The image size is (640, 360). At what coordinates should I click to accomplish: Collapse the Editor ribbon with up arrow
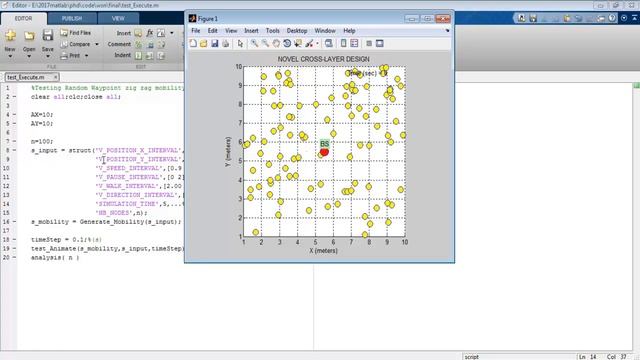[635, 18]
